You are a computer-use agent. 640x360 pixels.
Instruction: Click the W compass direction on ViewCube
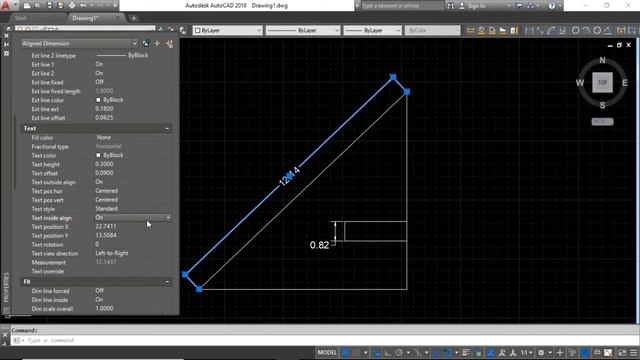[580, 82]
